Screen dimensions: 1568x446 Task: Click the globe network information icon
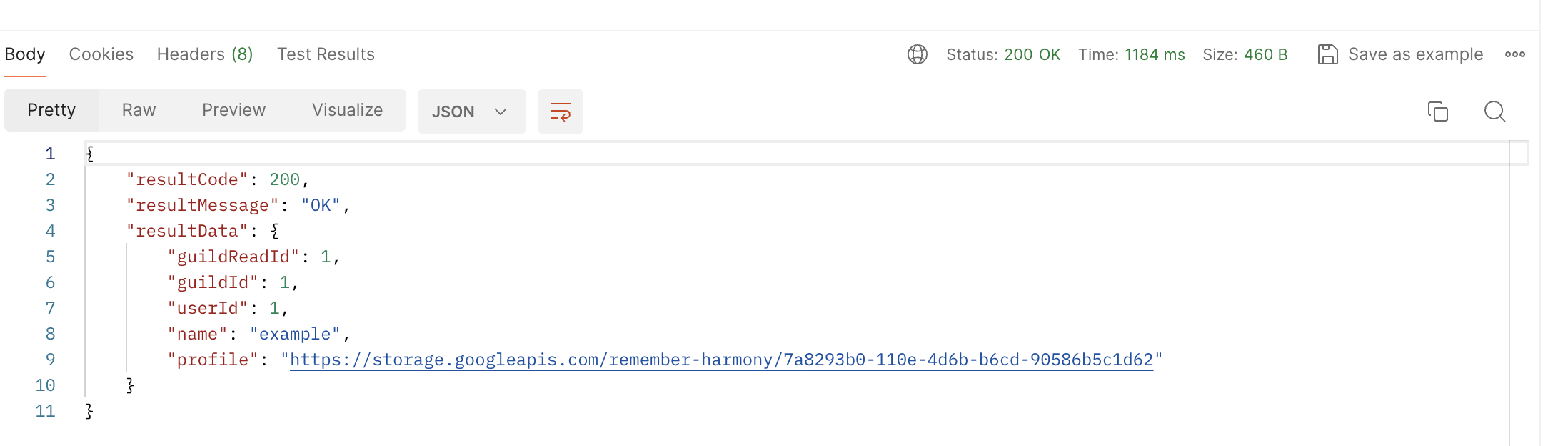(917, 54)
